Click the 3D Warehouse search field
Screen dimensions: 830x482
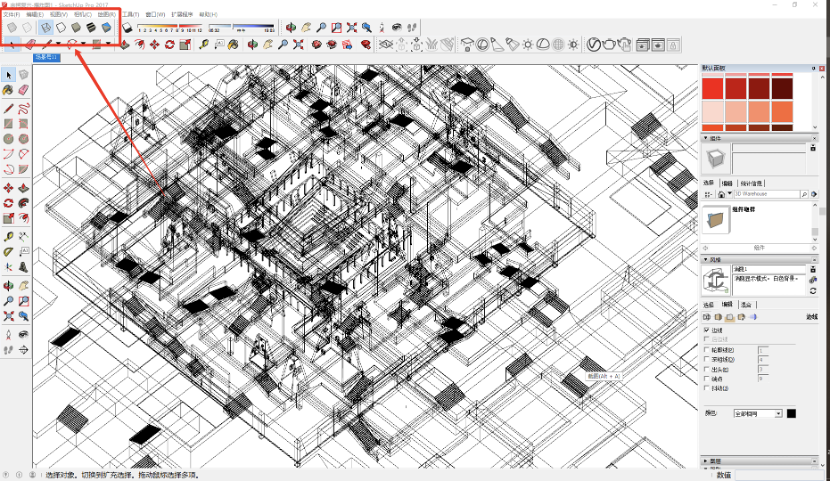[766, 194]
